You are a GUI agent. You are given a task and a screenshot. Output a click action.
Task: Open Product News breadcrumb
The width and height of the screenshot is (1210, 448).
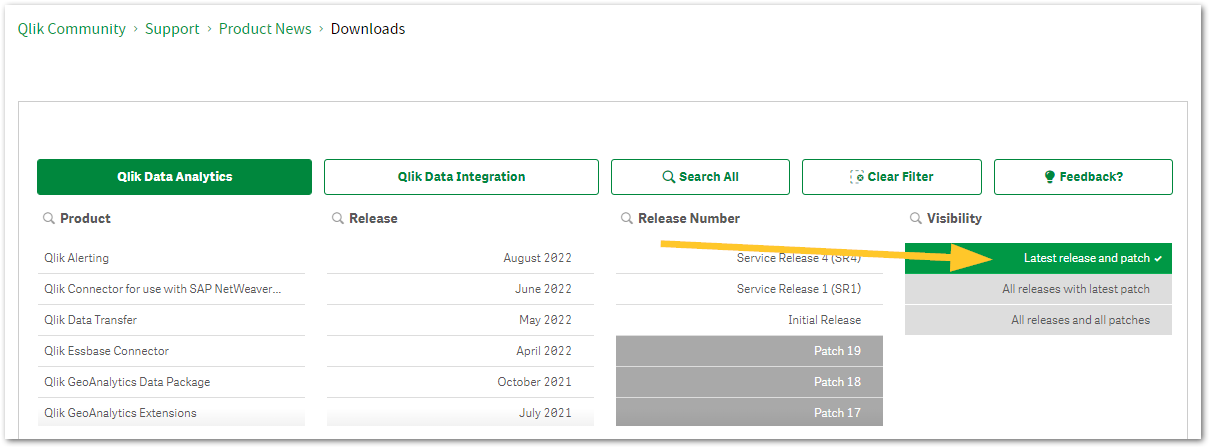[x=265, y=29]
